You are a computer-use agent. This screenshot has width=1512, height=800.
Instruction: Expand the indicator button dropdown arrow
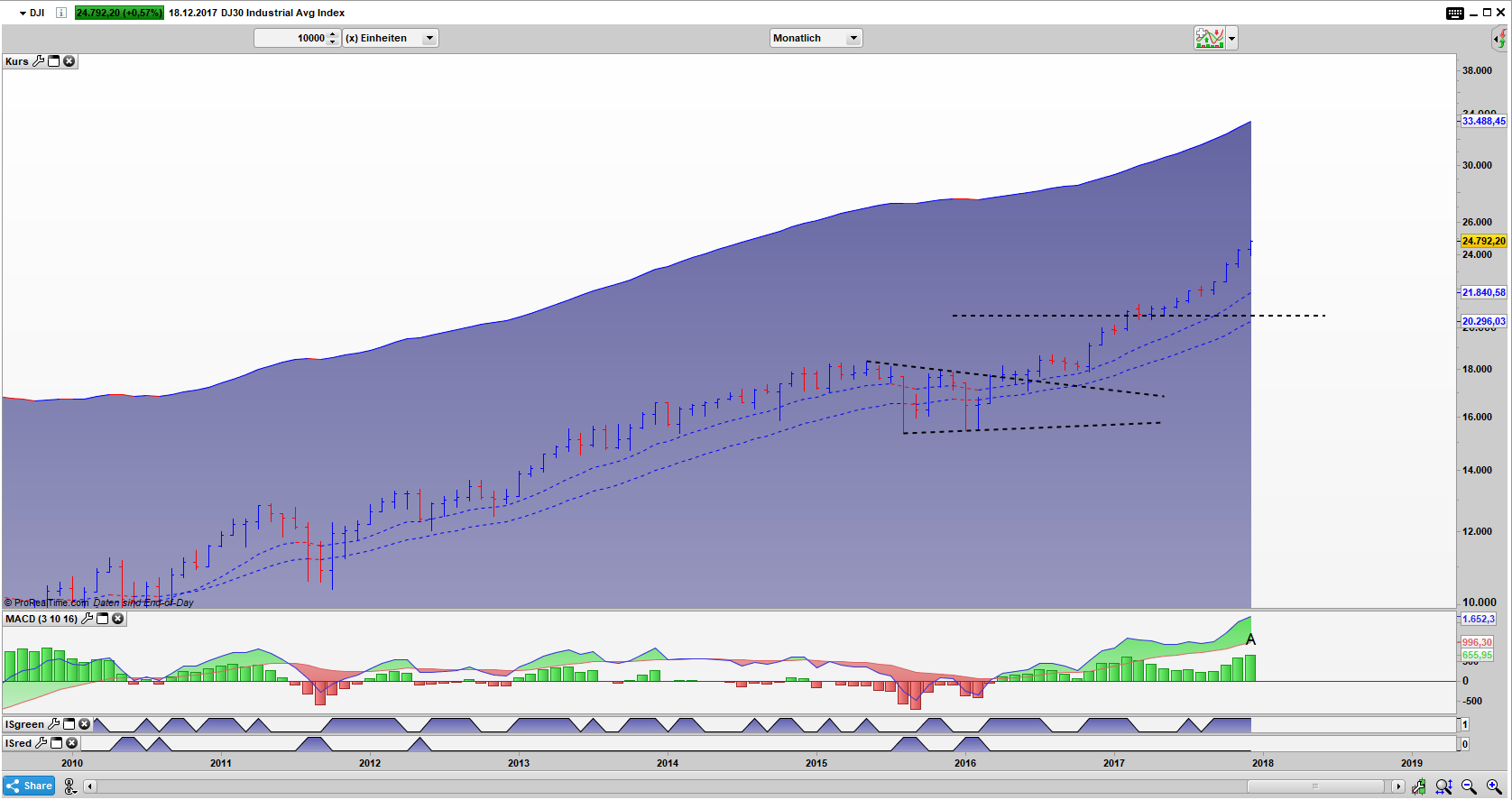click(x=1231, y=38)
